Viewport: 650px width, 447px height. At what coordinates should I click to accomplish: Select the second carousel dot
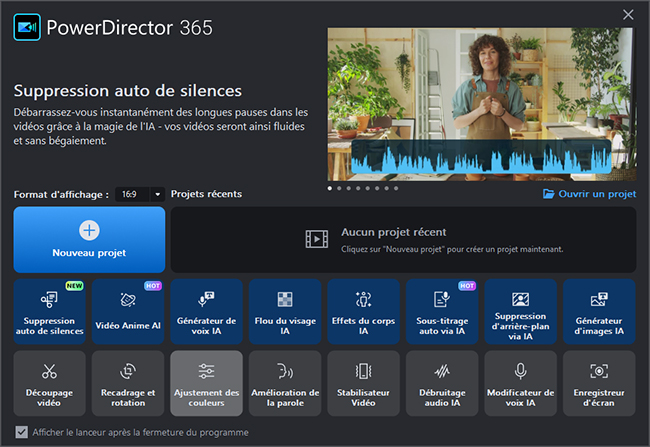coord(339,188)
